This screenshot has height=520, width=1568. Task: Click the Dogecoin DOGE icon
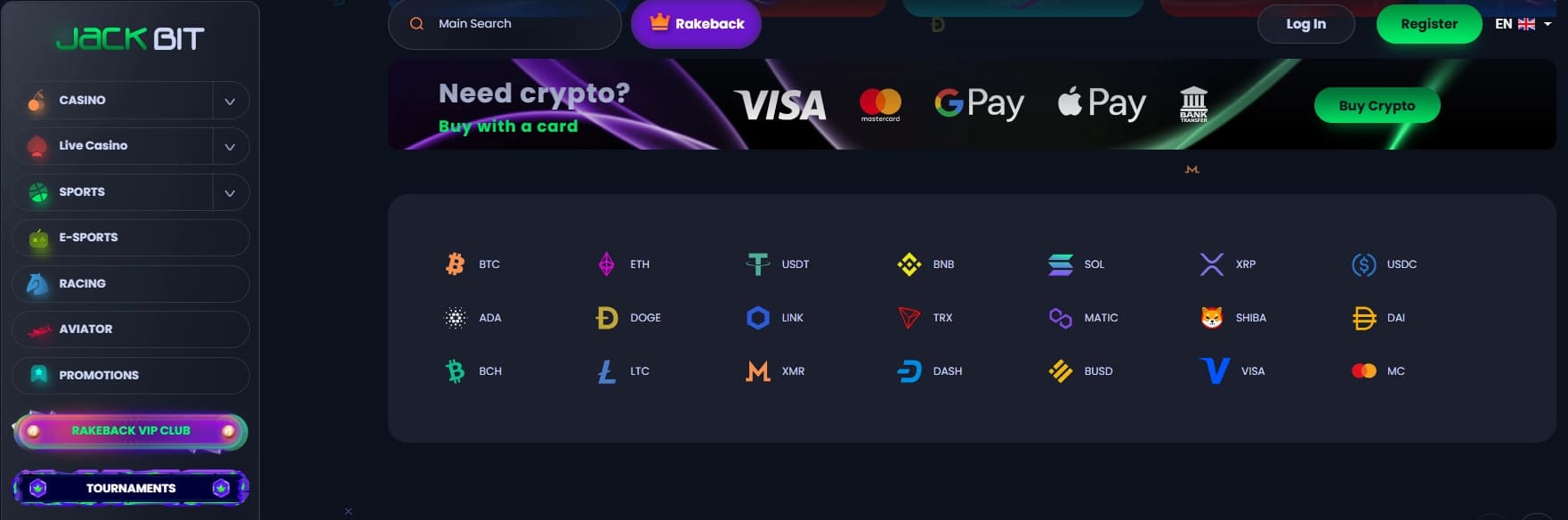(x=606, y=317)
